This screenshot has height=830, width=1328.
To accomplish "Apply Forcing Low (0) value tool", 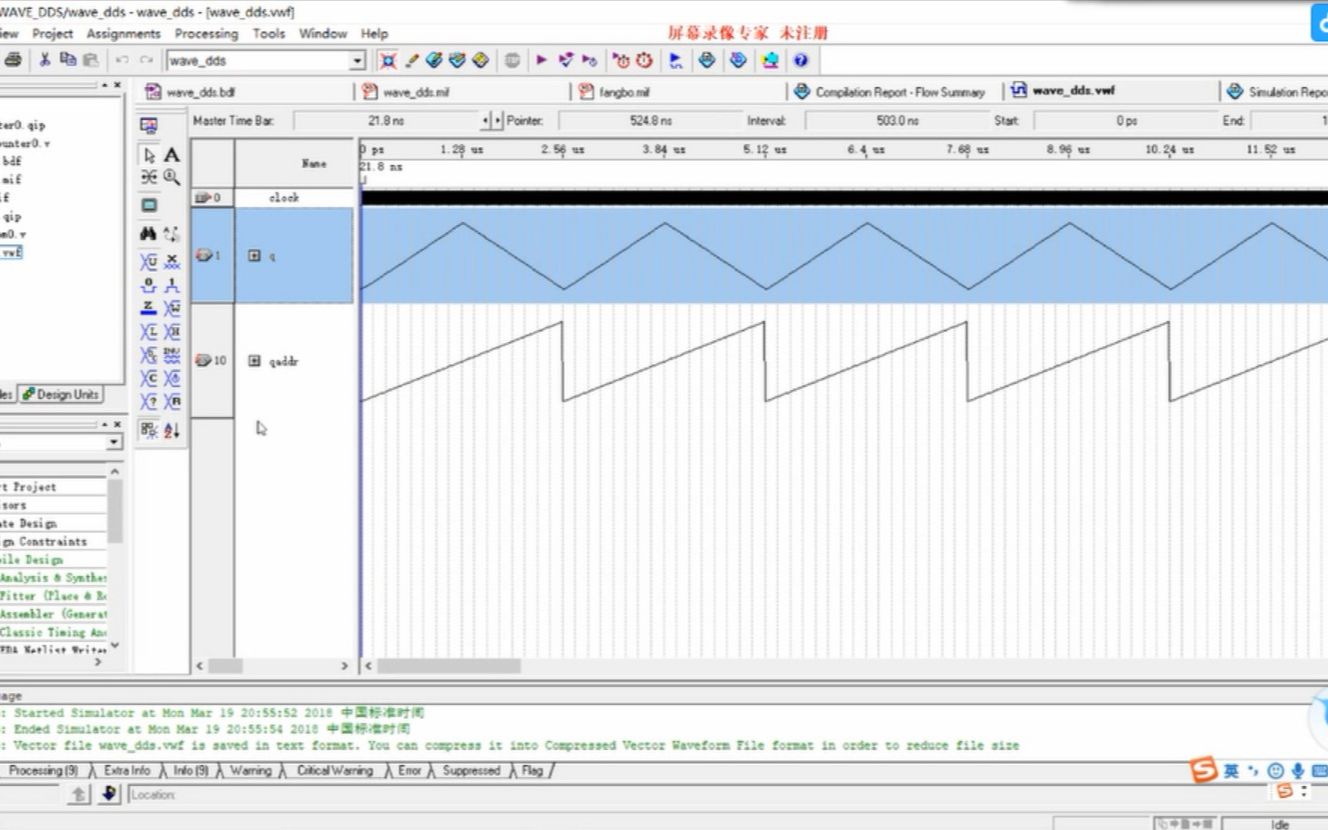I will click(149, 285).
